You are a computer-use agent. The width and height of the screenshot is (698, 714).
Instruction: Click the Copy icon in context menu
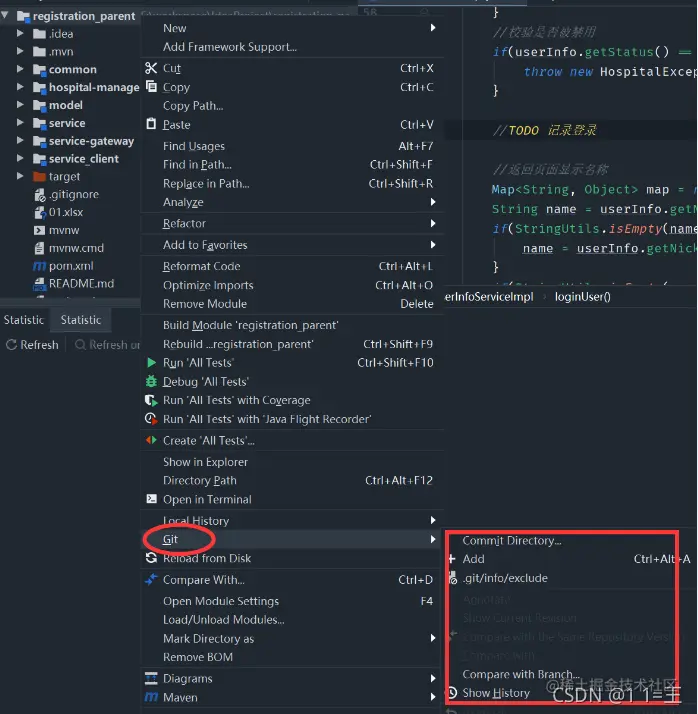(151, 86)
